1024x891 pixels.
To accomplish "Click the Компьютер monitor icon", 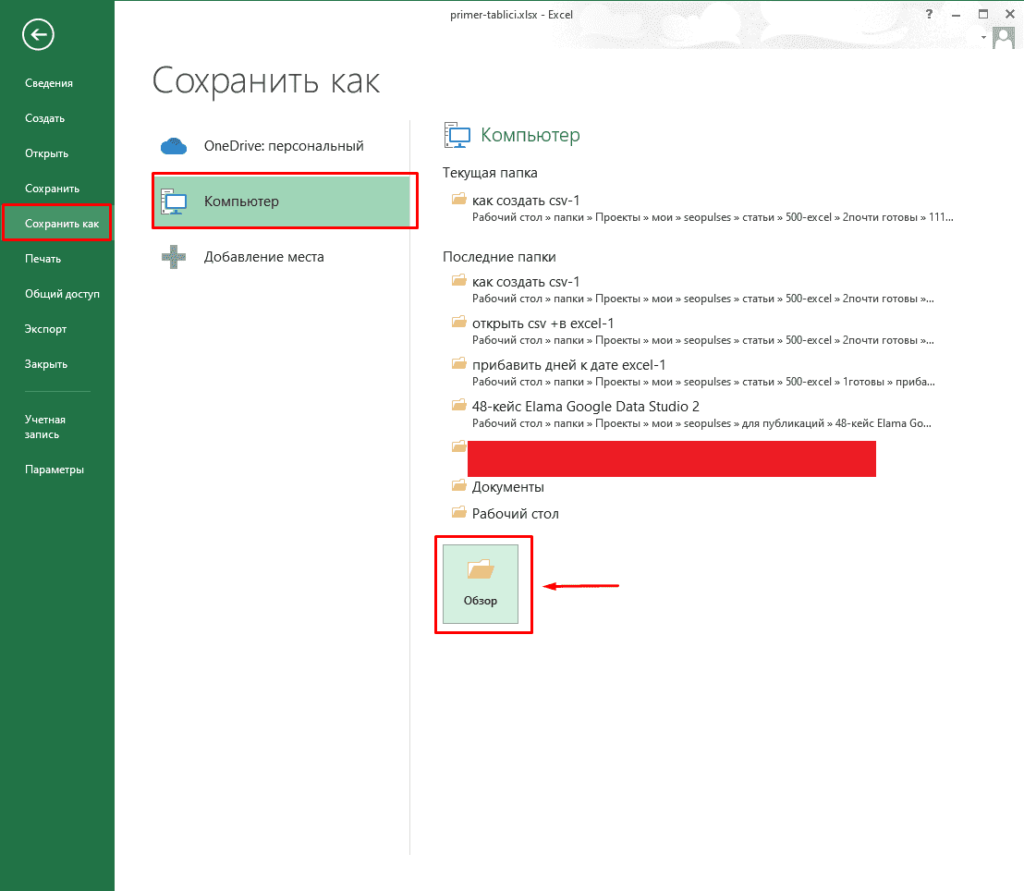I will (174, 202).
